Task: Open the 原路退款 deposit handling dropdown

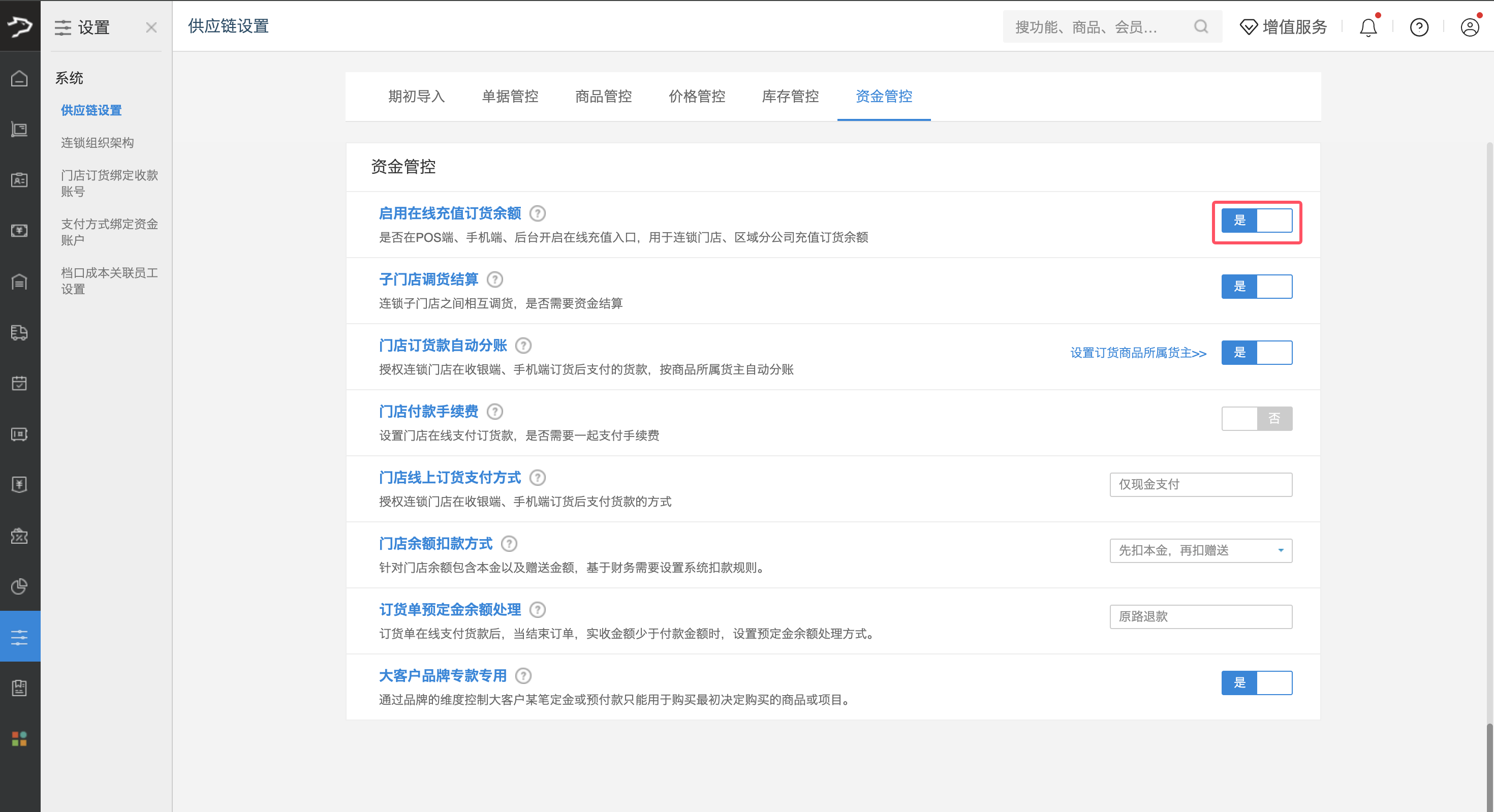Action: 1201,617
